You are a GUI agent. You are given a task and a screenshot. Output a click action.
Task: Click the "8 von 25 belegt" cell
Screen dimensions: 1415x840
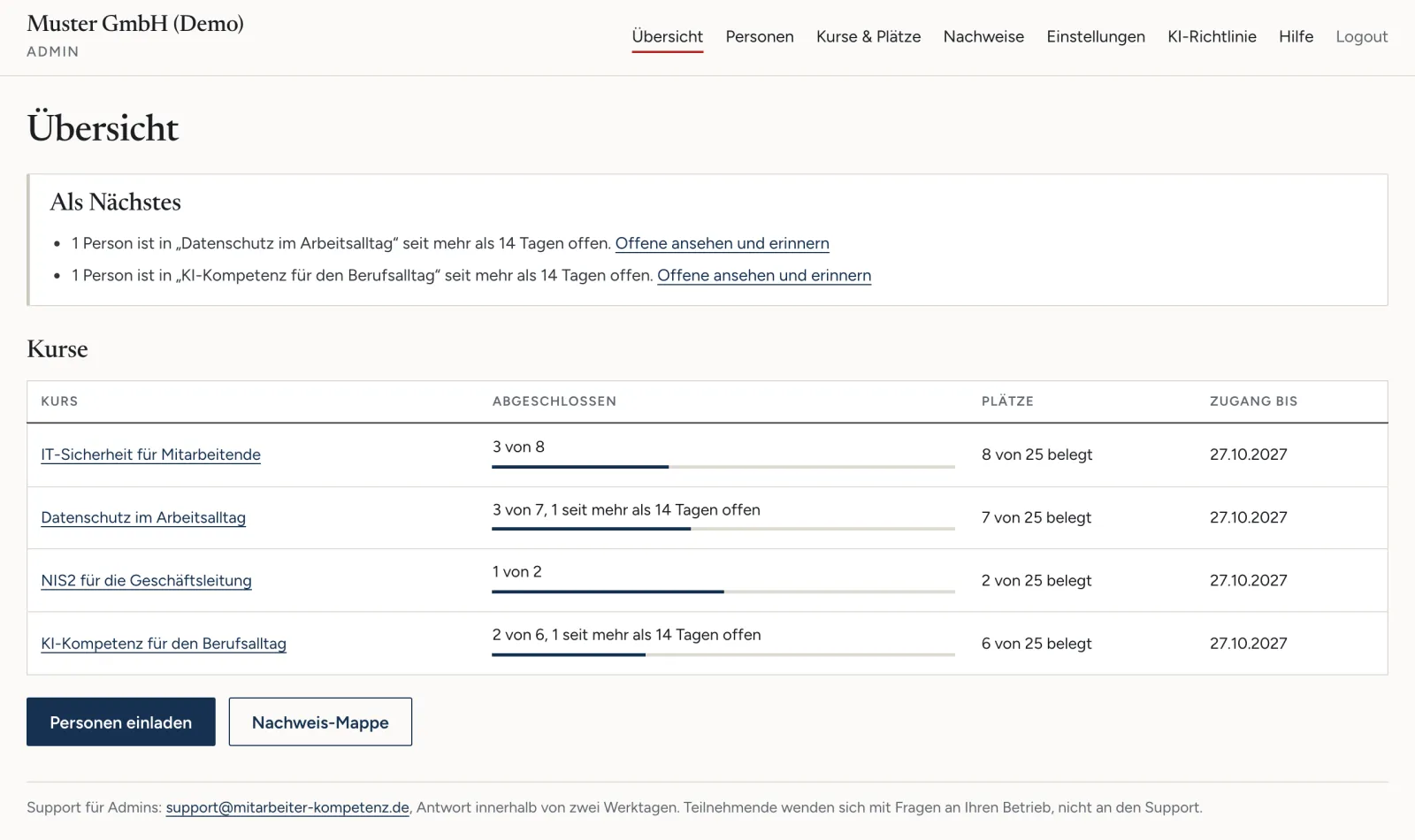pos(1036,454)
